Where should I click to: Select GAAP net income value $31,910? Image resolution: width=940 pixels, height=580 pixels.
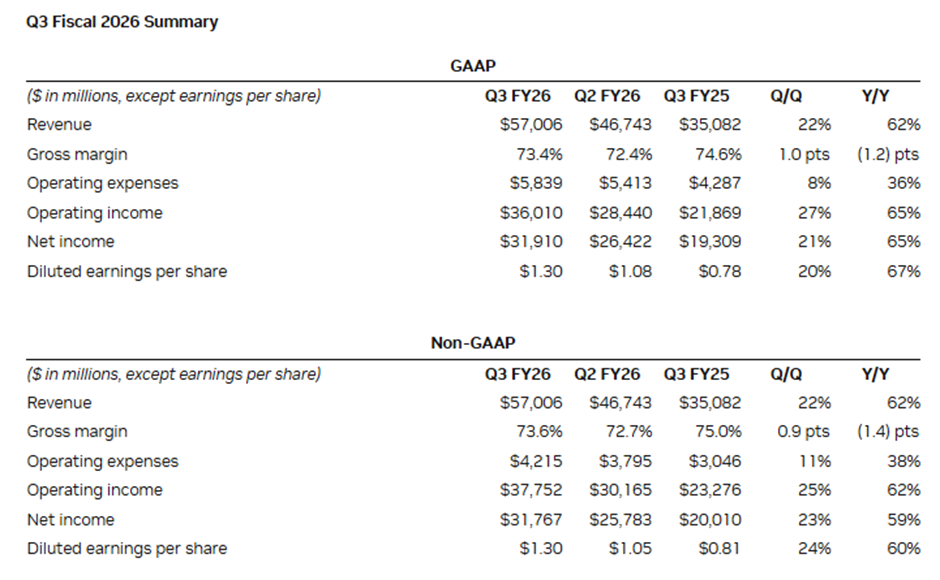coord(531,242)
